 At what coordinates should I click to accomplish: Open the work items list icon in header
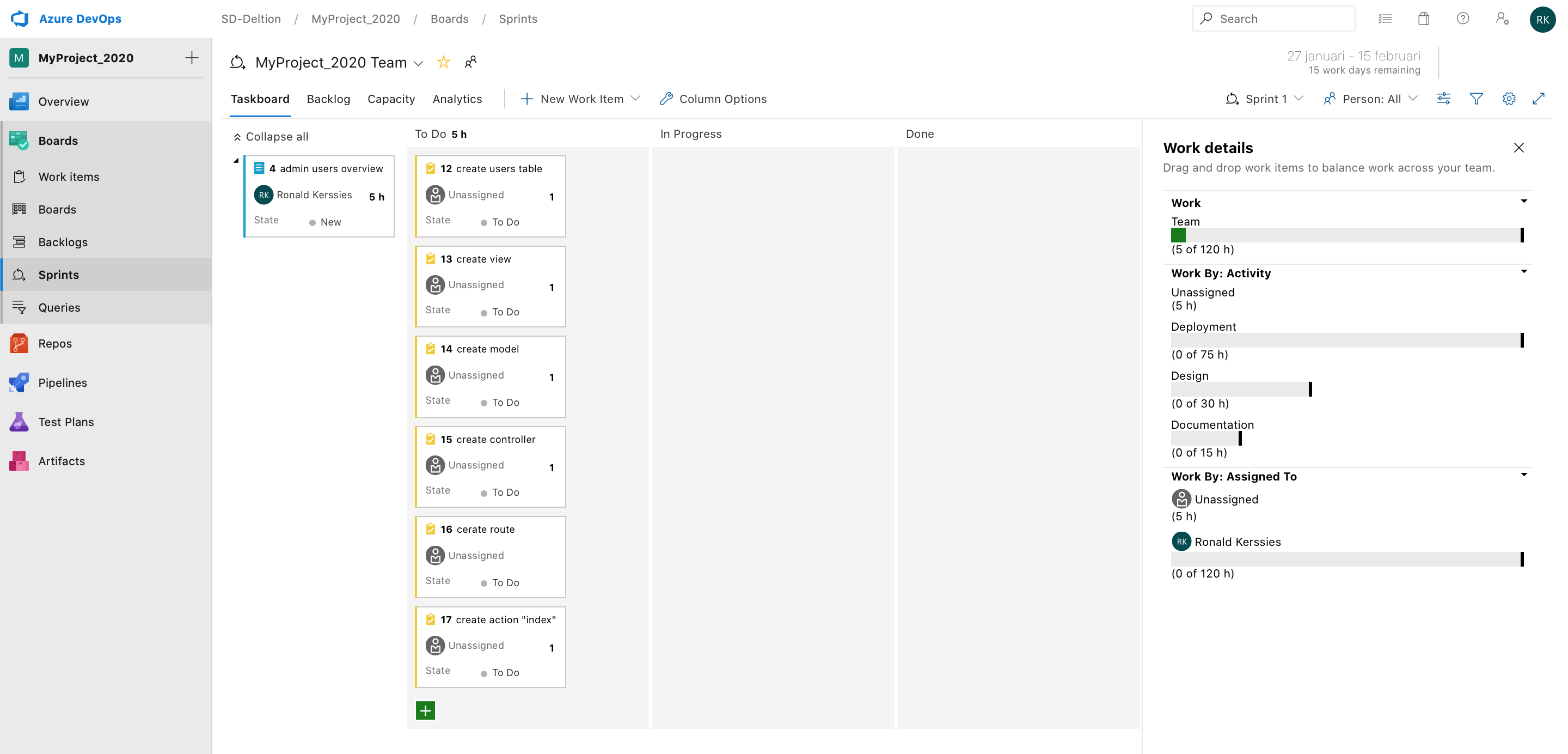click(x=1385, y=19)
